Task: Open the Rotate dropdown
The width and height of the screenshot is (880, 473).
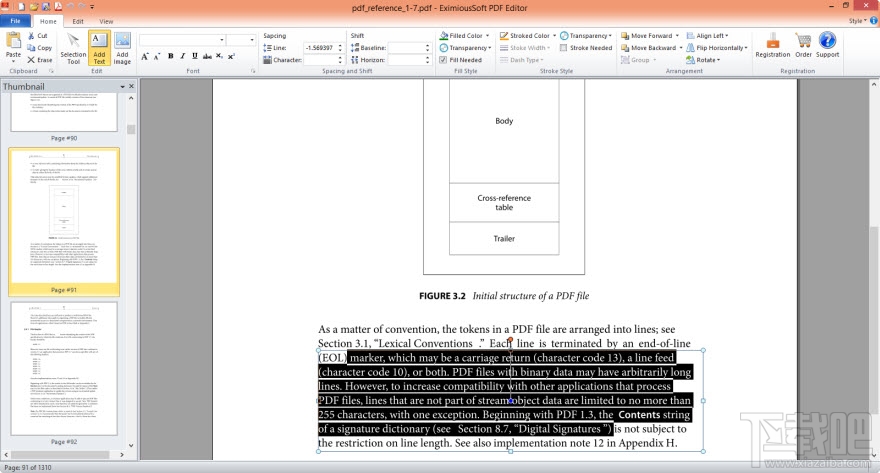Action: (x=703, y=59)
